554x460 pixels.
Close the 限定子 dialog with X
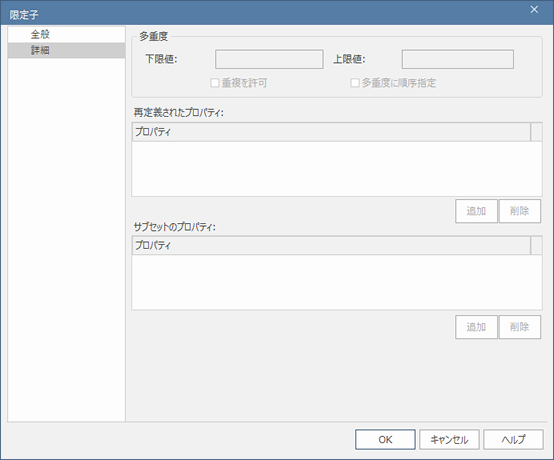click(x=534, y=10)
